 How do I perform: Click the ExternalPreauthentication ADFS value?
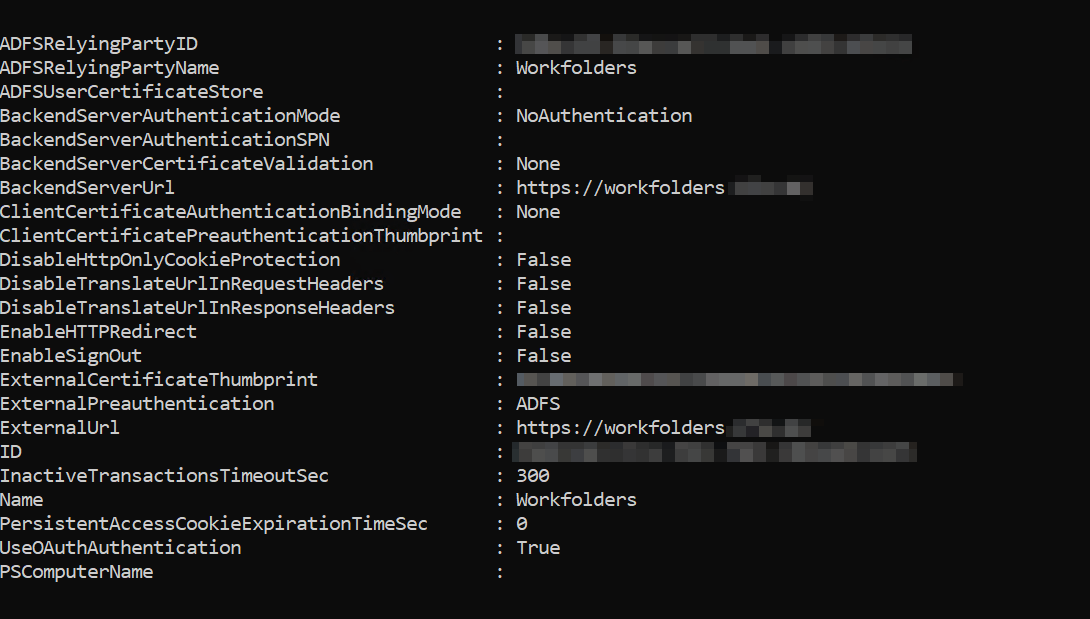pyautogui.click(x=538, y=404)
